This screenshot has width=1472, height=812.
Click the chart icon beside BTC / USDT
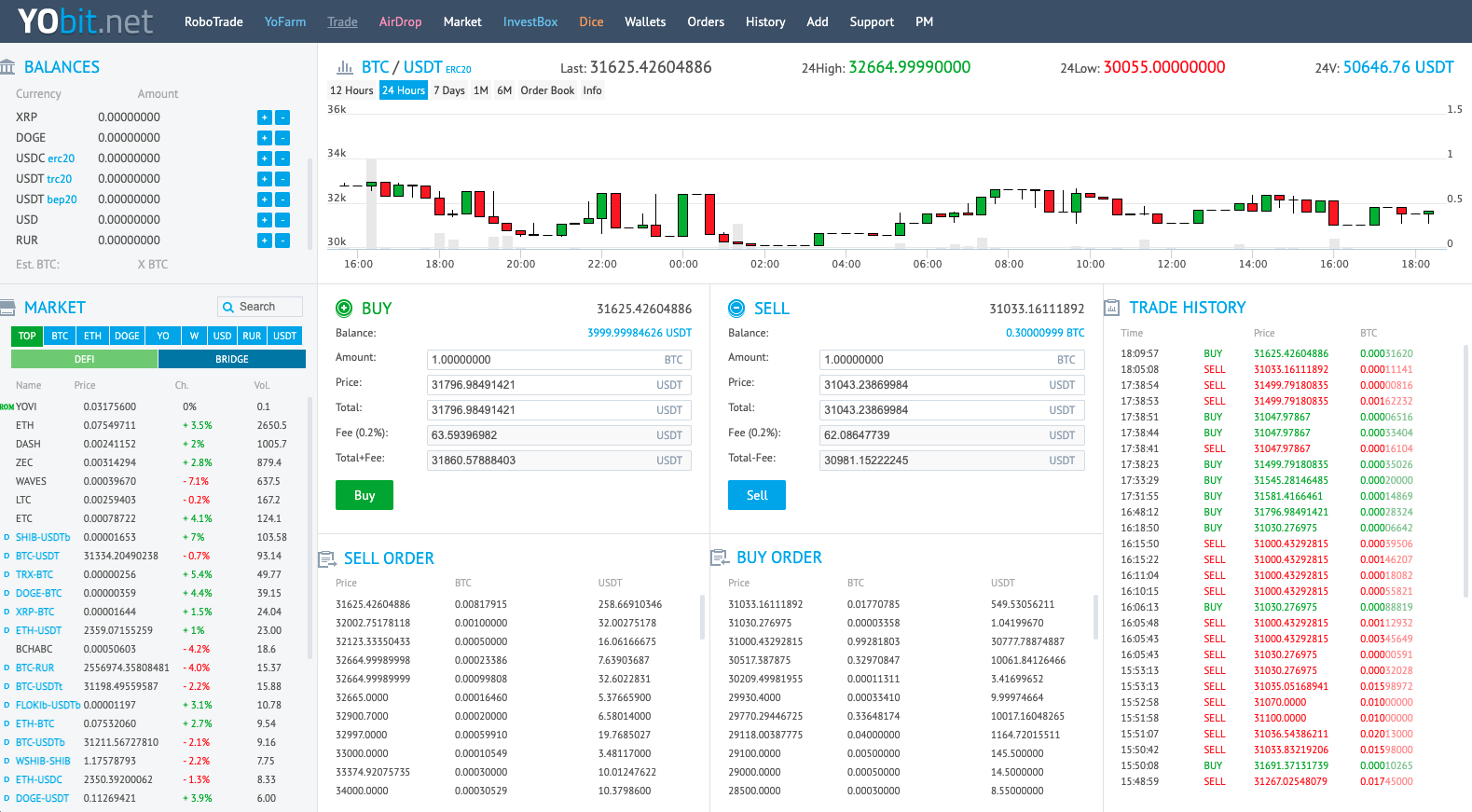point(345,67)
